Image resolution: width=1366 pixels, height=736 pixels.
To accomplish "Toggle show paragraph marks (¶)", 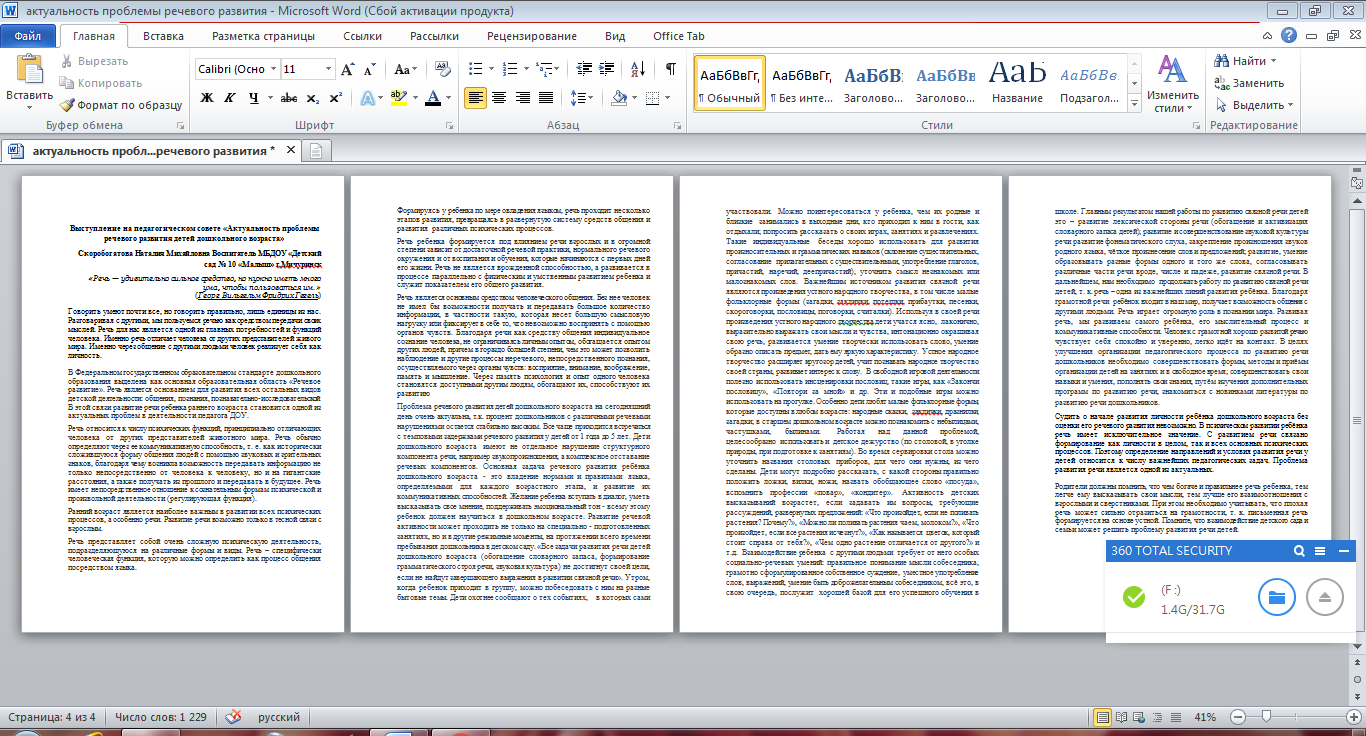I will (670, 70).
